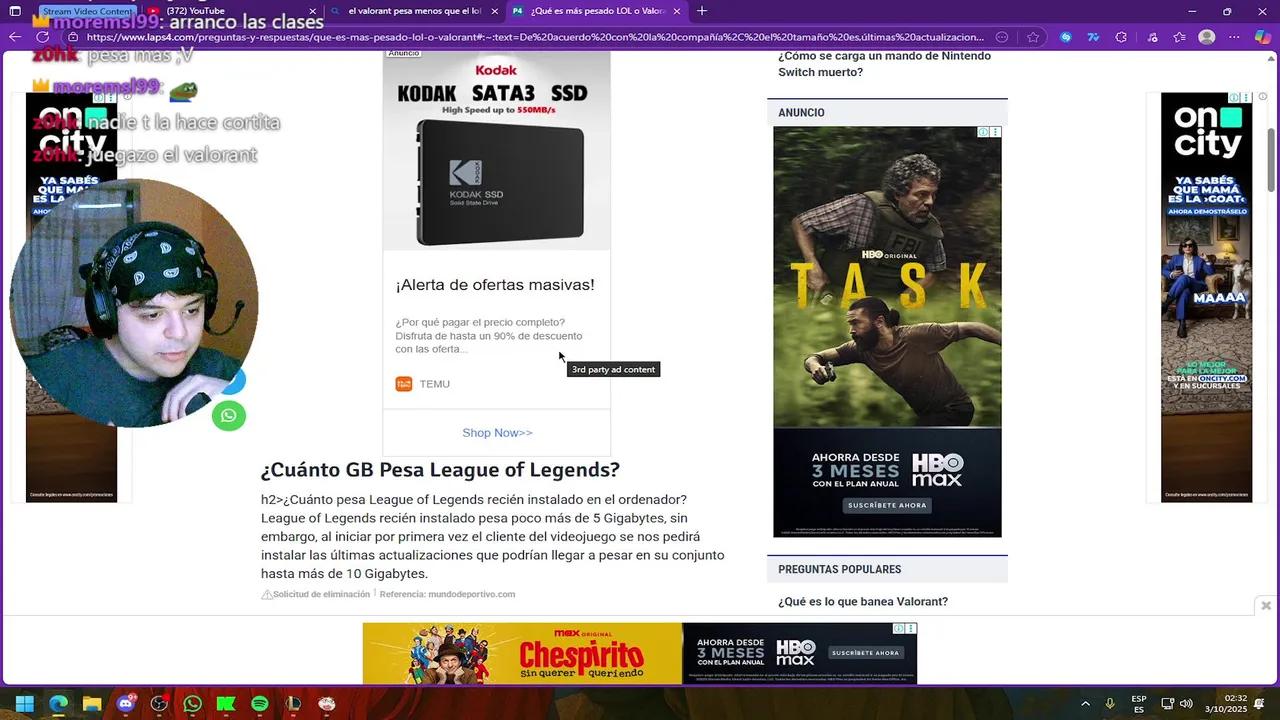1280x720 pixels.
Task: Reload the current page
Action: pyautogui.click(x=42, y=37)
